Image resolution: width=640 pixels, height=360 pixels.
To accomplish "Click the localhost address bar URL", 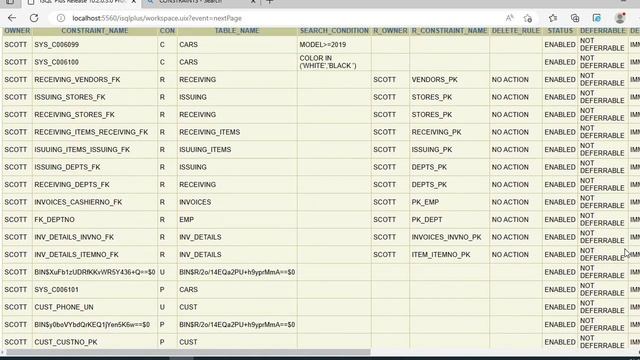I will (157, 18).
